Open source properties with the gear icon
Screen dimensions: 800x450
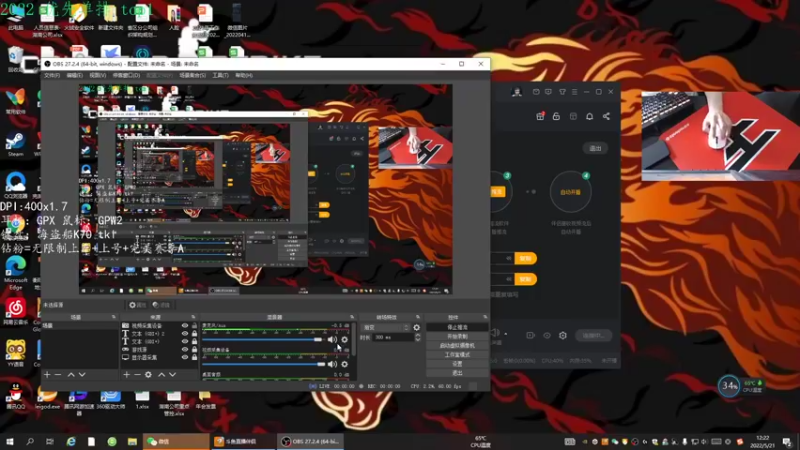point(148,374)
